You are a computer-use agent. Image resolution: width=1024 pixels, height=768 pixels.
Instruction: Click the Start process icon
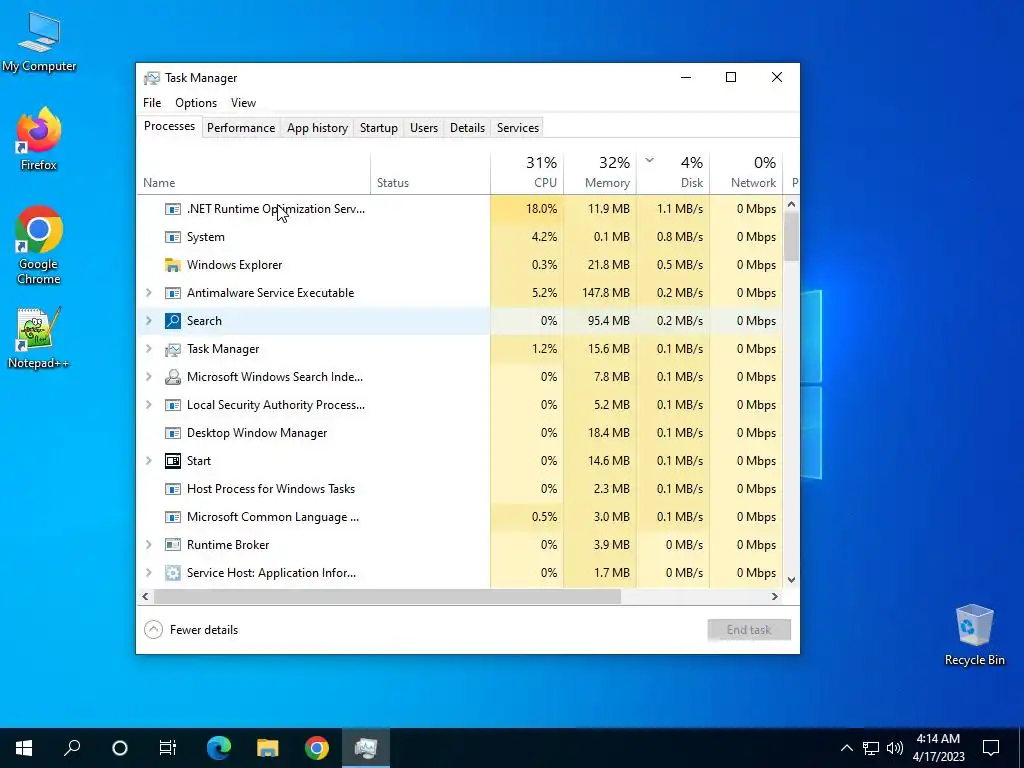tap(172, 461)
